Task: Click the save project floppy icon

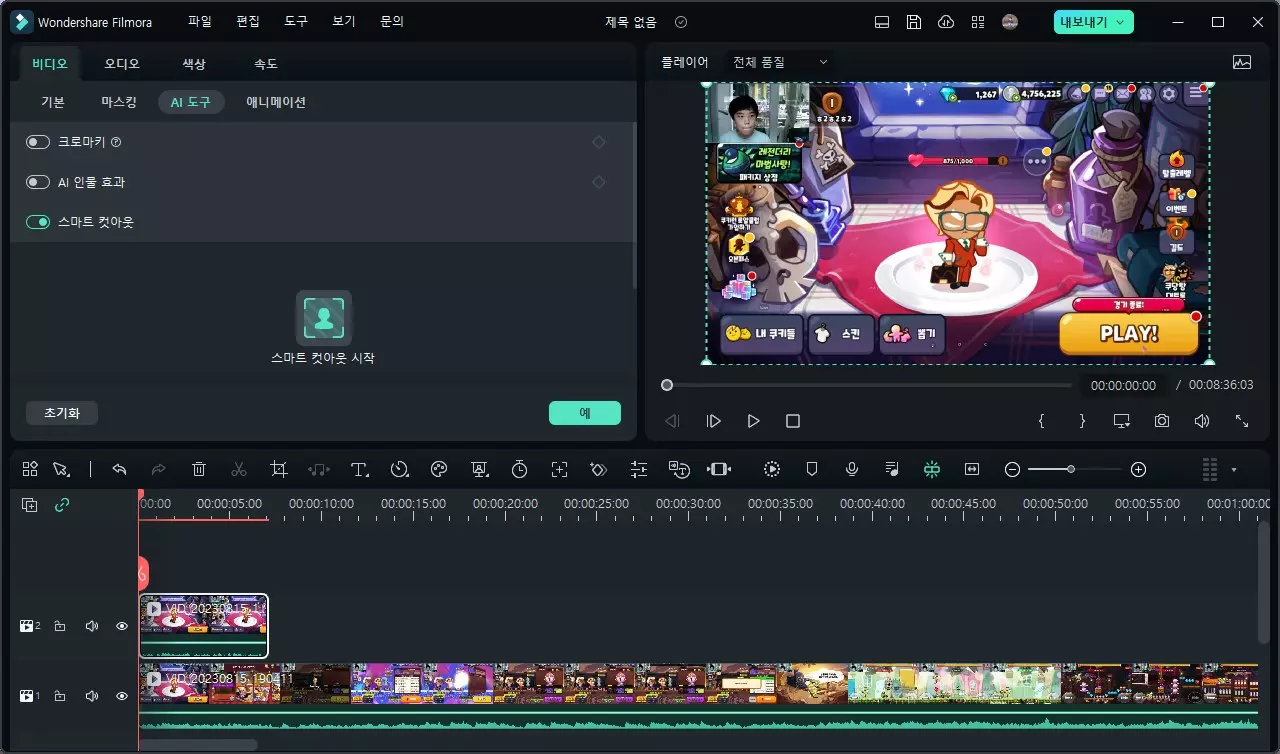Action: (x=914, y=22)
